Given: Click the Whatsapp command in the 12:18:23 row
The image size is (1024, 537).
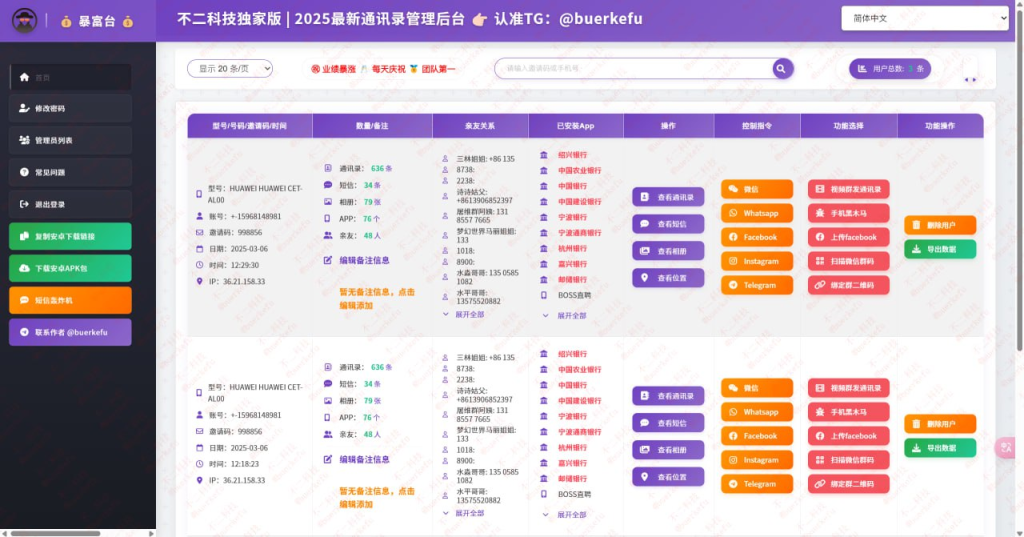Looking at the screenshot, I should (x=757, y=412).
